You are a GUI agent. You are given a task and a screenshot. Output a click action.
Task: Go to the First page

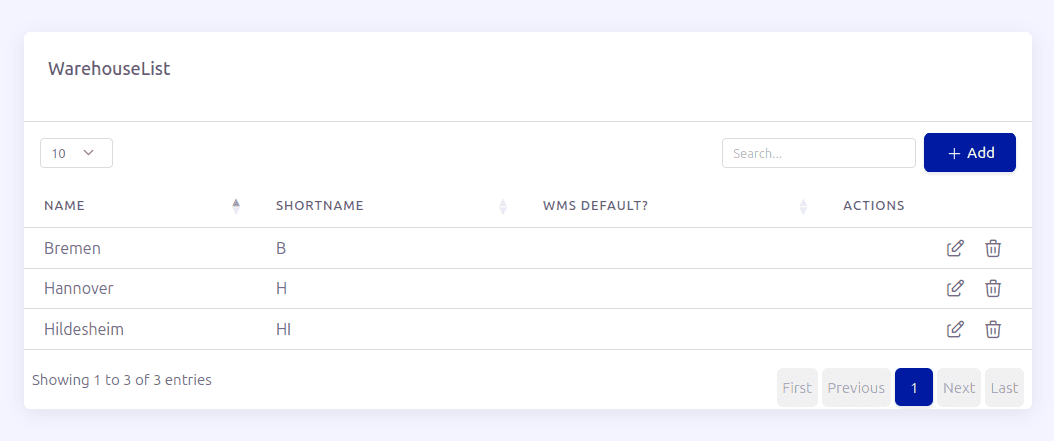tap(797, 387)
